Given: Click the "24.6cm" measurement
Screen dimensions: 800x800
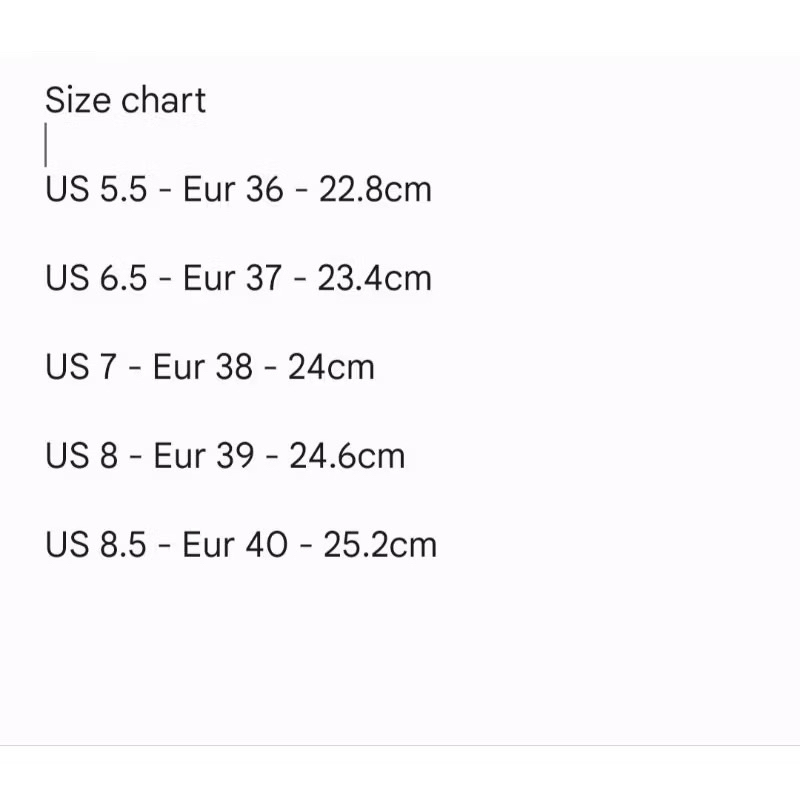Looking at the screenshot, I should pos(347,456).
